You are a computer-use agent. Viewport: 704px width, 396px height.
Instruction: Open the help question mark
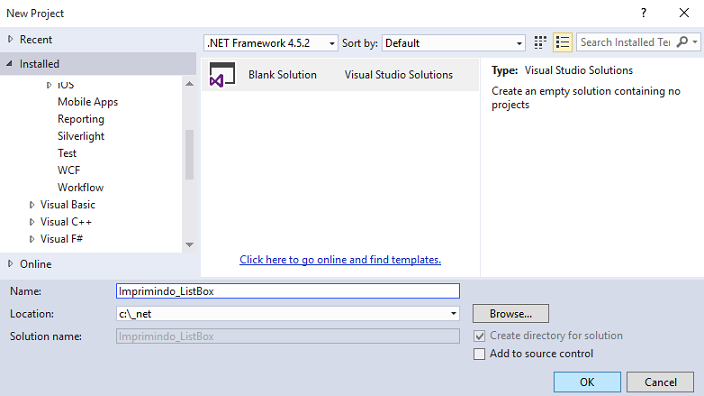pos(643,13)
